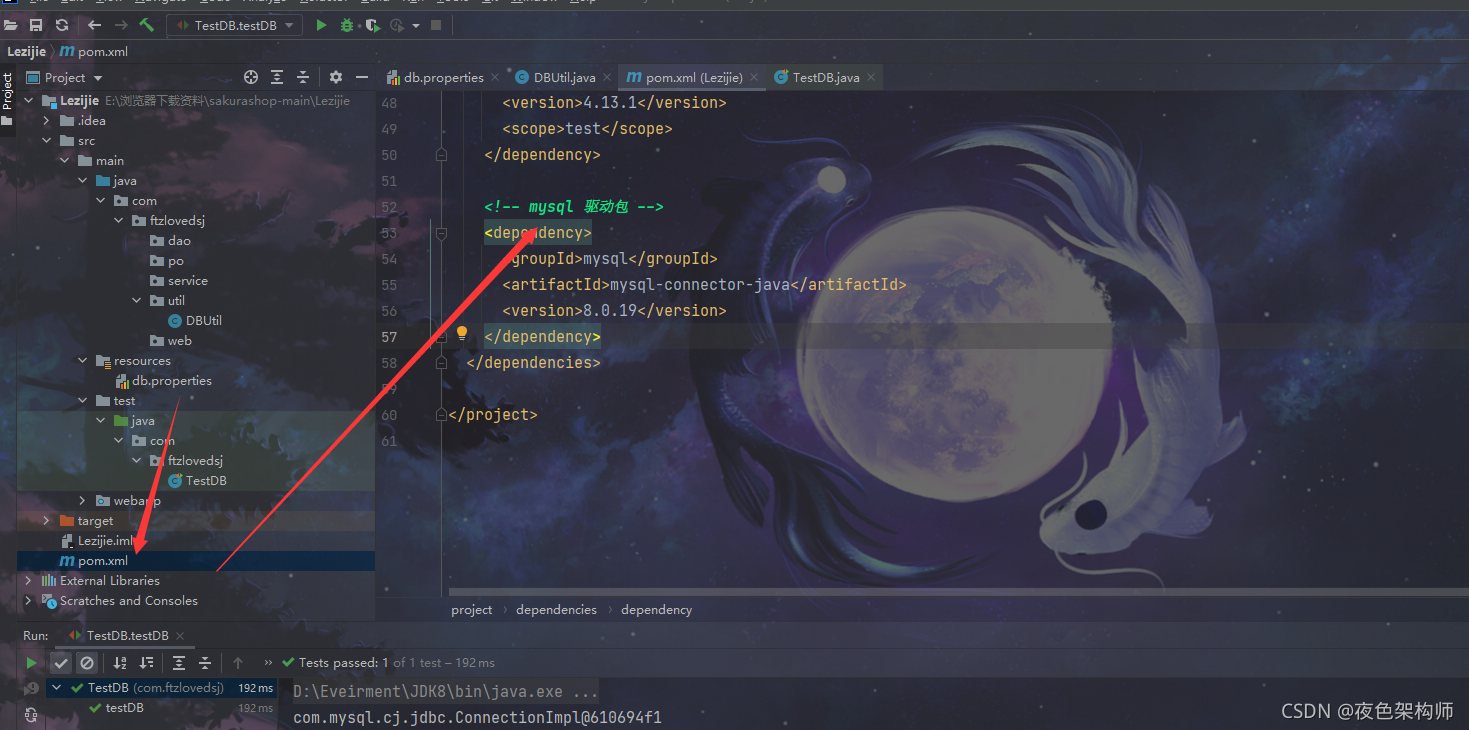This screenshot has height=730, width=1469.
Task: Expand Scratches and Consoles node
Action: (28, 601)
